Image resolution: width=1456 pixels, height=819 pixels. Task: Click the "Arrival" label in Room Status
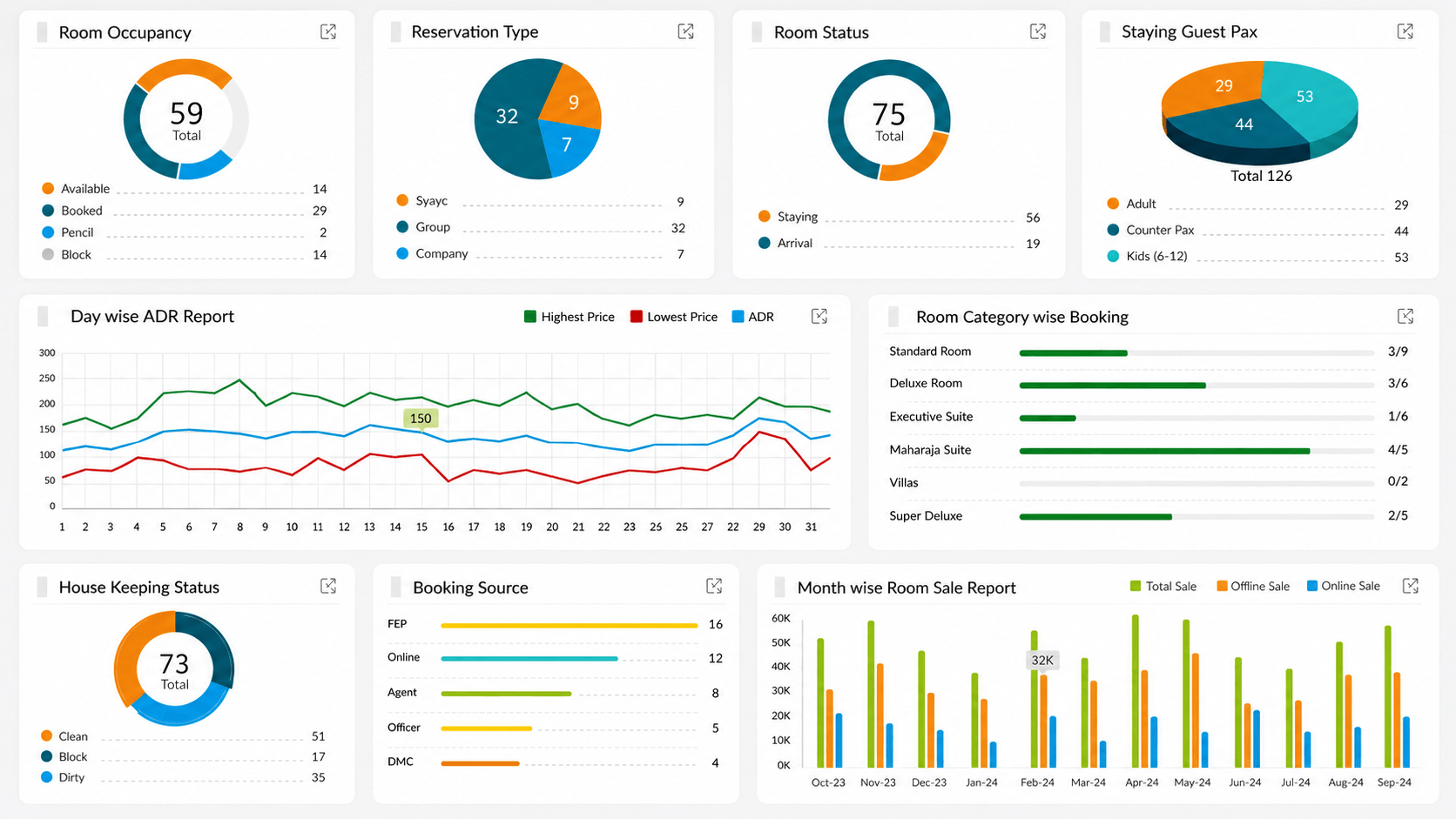[x=795, y=243]
